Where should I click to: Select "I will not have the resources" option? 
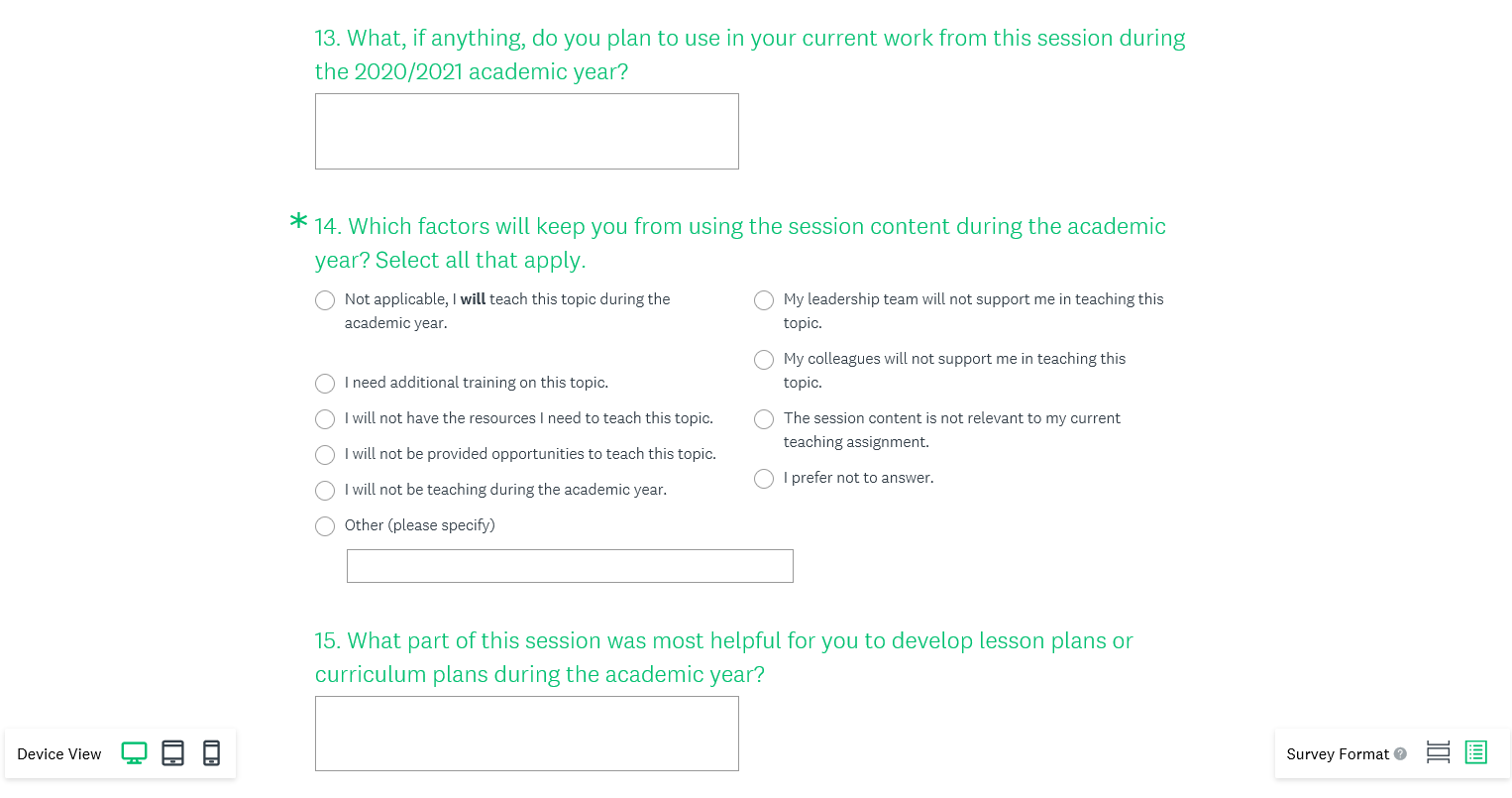coord(325,419)
